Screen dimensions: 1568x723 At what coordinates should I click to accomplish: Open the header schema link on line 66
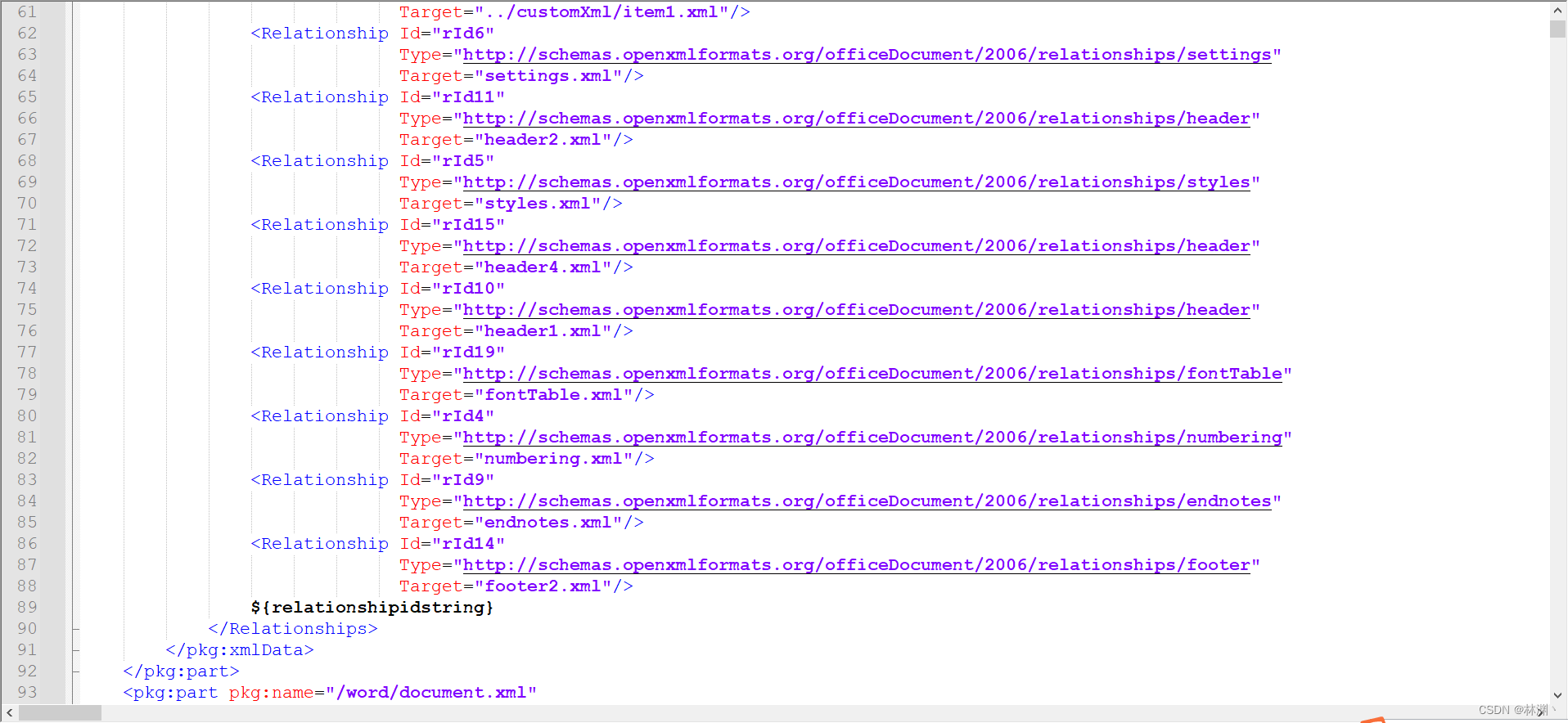pos(856,119)
